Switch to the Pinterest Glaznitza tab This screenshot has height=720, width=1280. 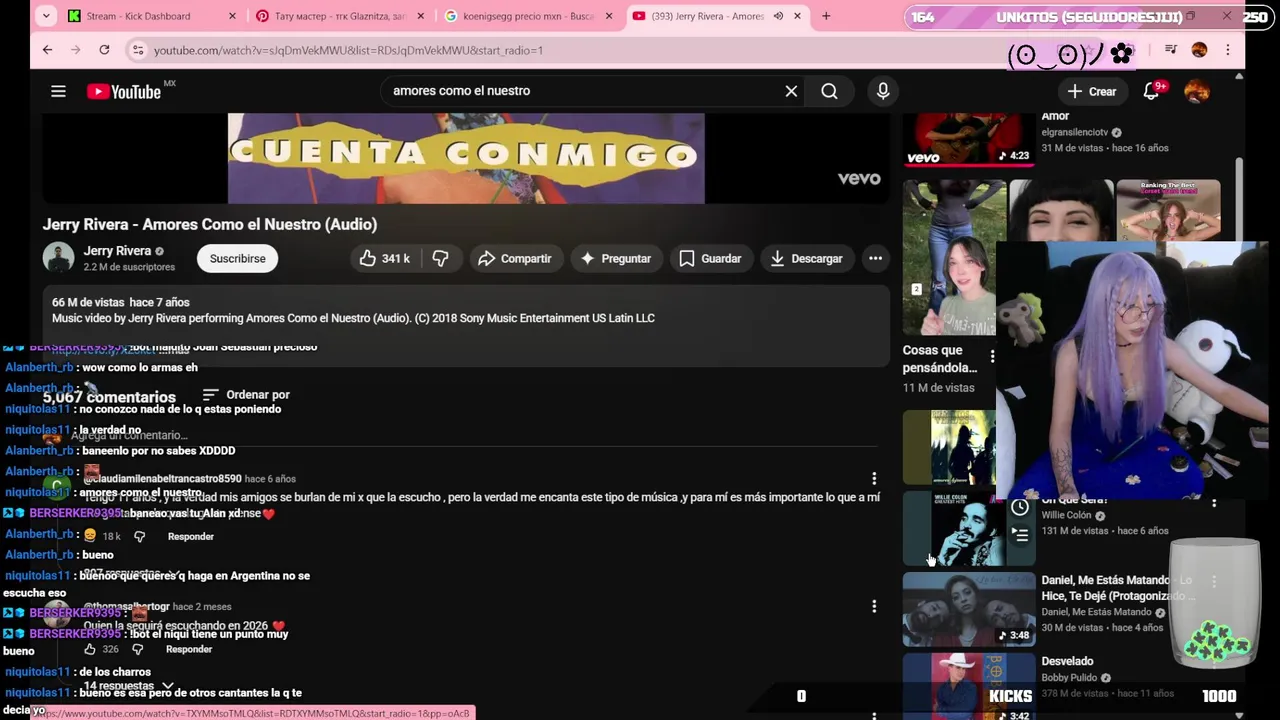[338, 16]
